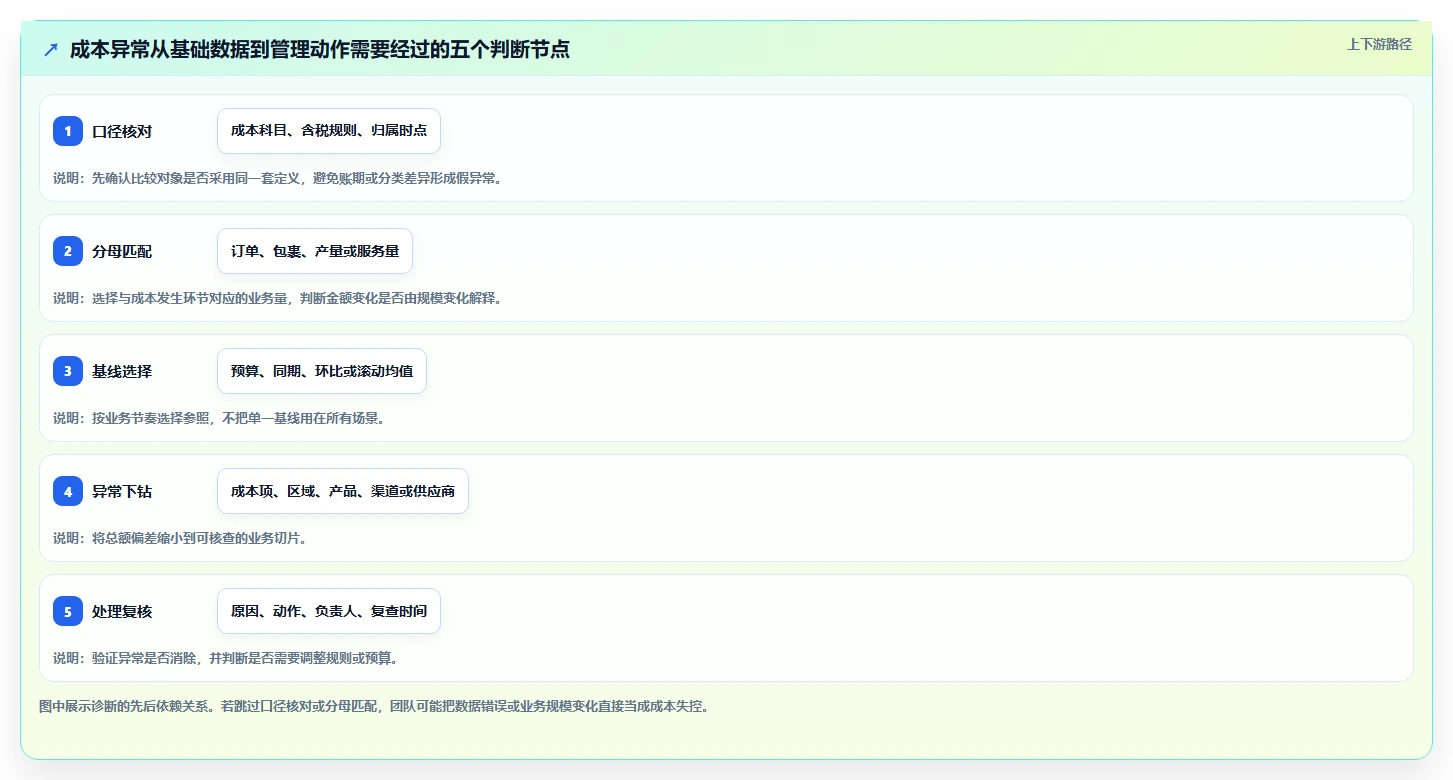
Task: Select the 成本科目、含税规则、归属时点 chip
Action: point(329,131)
